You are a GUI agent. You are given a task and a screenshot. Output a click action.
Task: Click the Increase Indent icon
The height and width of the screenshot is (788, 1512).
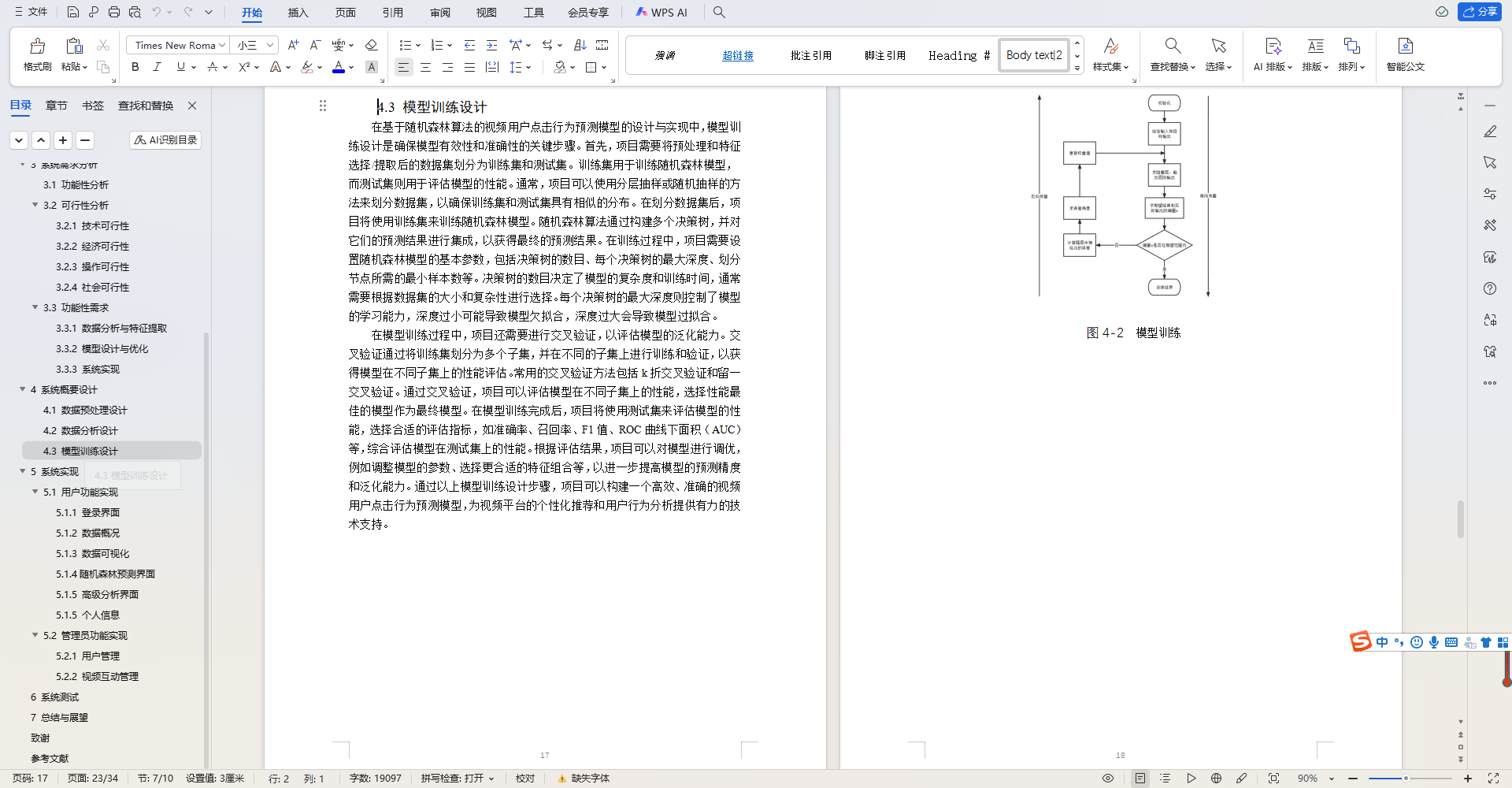click(491, 45)
